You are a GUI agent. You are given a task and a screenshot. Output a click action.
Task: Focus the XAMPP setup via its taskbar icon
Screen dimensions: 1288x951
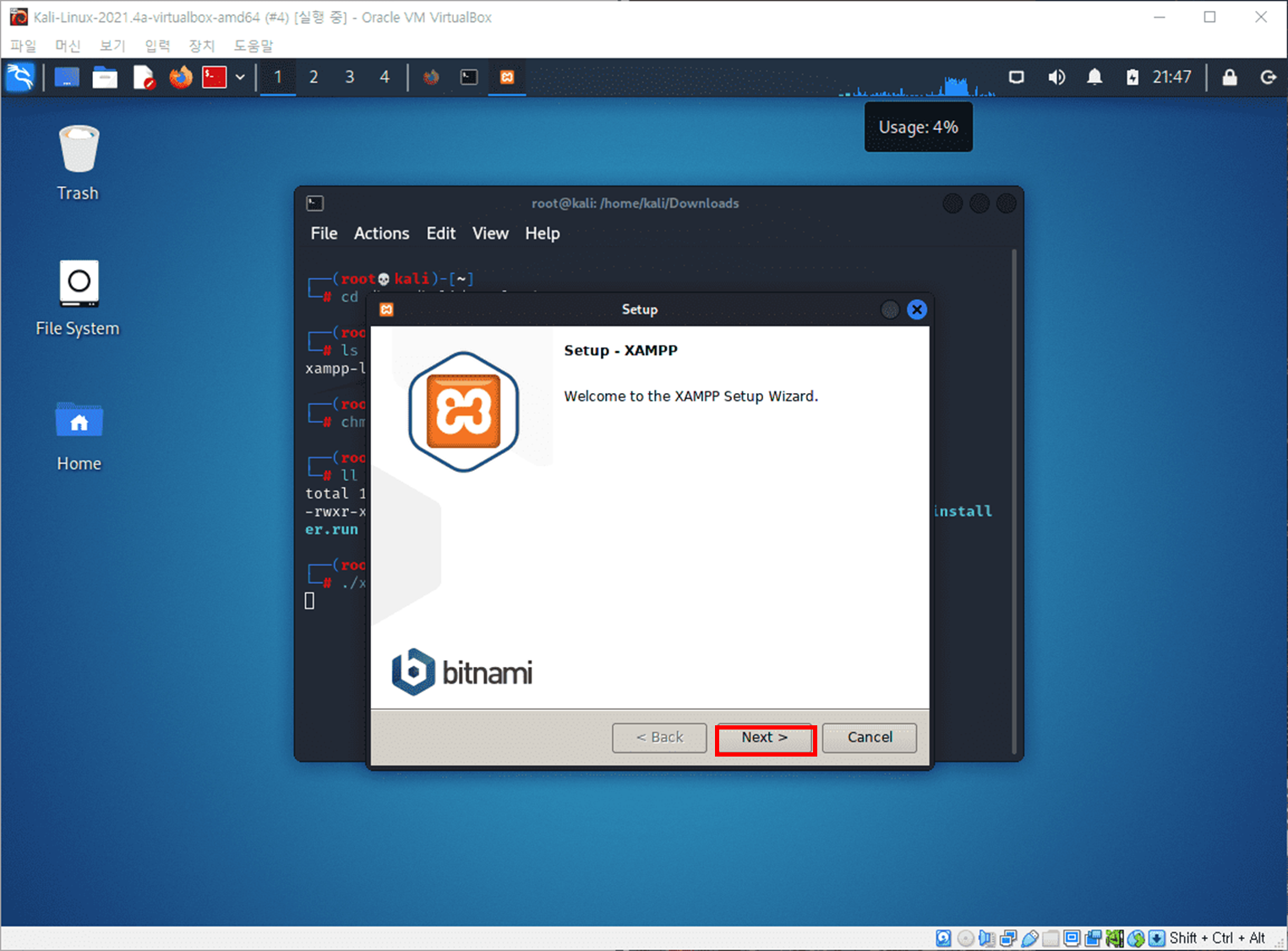click(x=506, y=77)
